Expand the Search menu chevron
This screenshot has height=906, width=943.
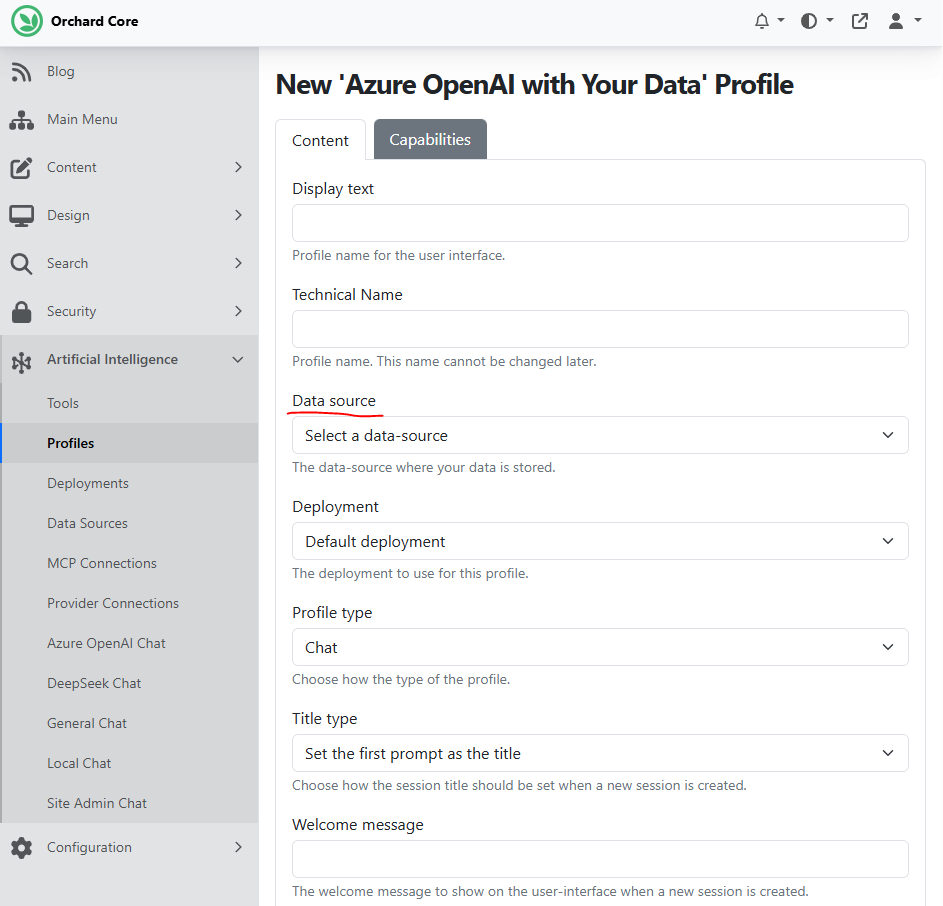click(238, 263)
